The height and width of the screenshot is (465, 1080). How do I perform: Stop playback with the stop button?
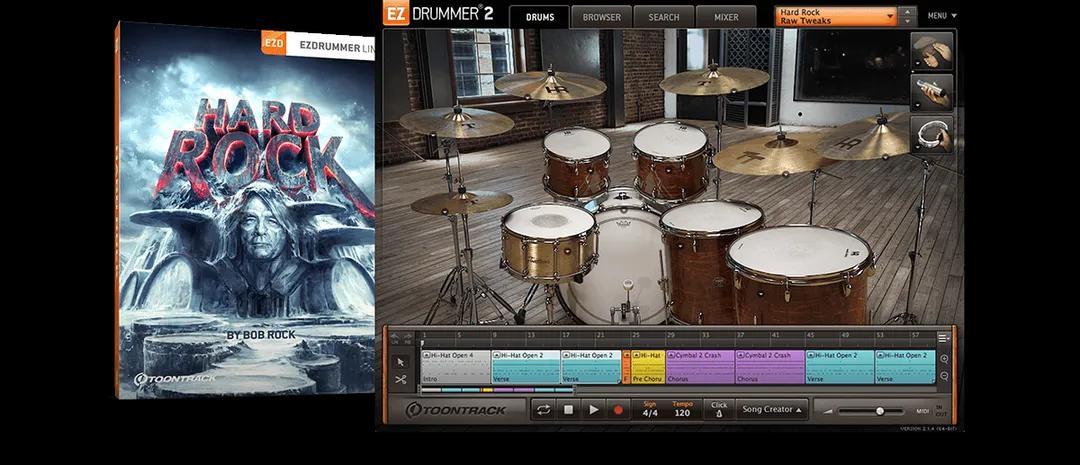[568, 410]
